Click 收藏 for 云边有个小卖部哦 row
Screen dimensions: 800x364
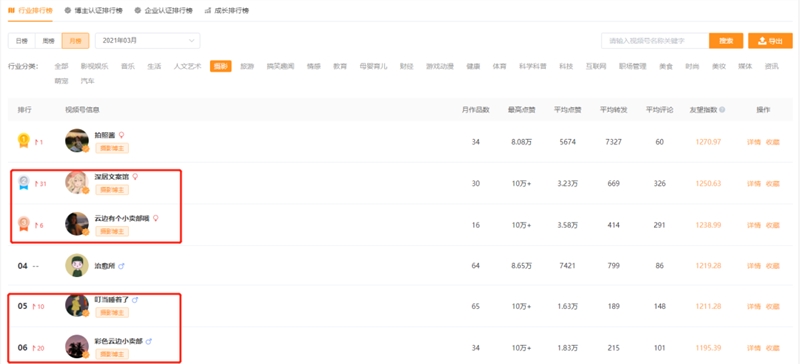(772, 225)
